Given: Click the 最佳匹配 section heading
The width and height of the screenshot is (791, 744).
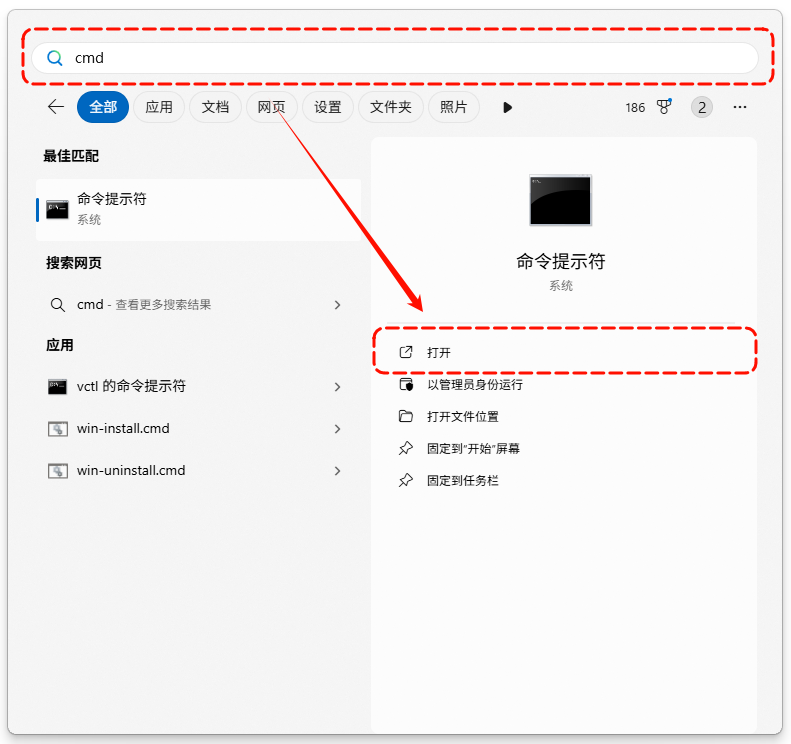Looking at the screenshot, I should [x=71, y=156].
